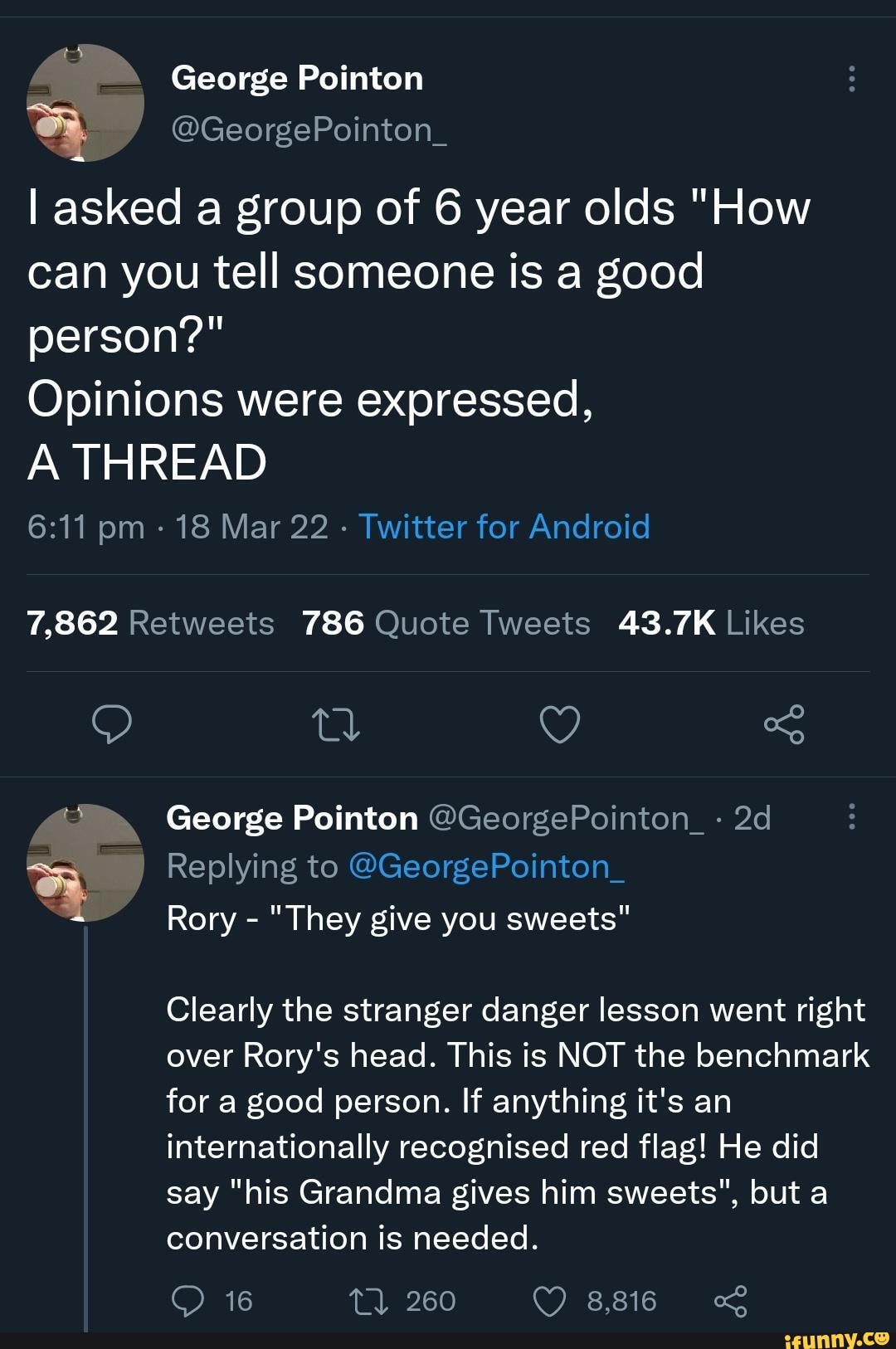896x1349 pixels.
Task: Open the main tweet's three-dot menu
Action: click(x=850, y=80)
